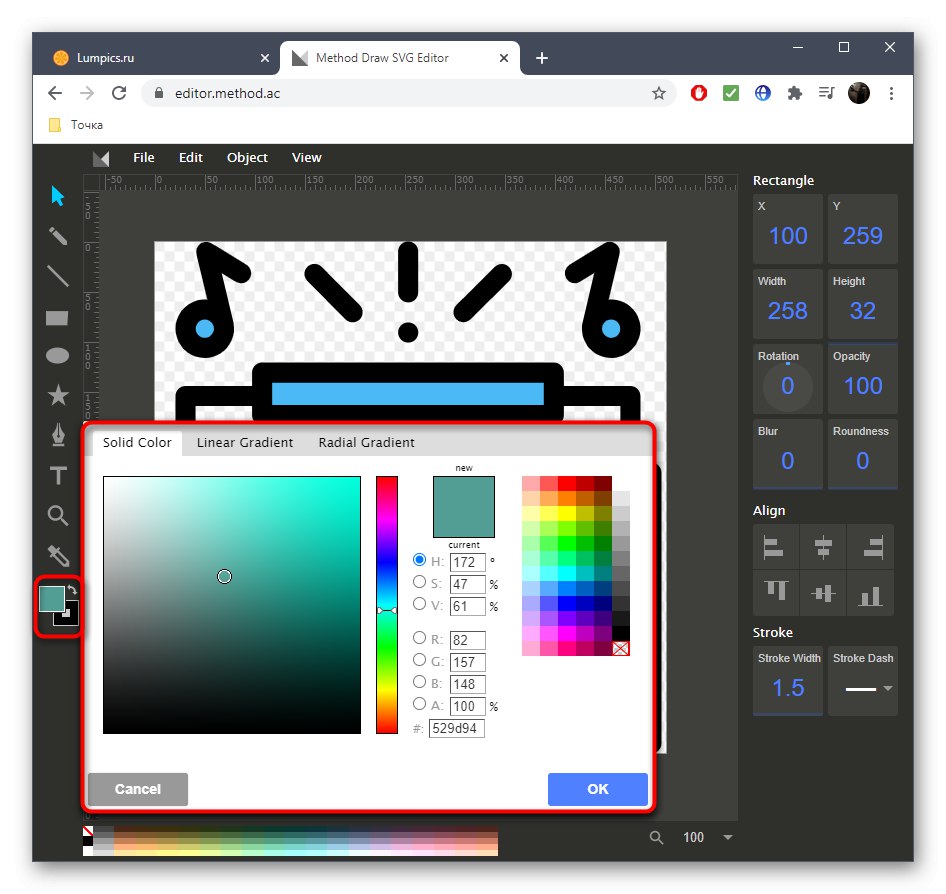Open the zoom level dropdown arrow
Viewport: 946px width, 894px height.
tap(728, 837)
